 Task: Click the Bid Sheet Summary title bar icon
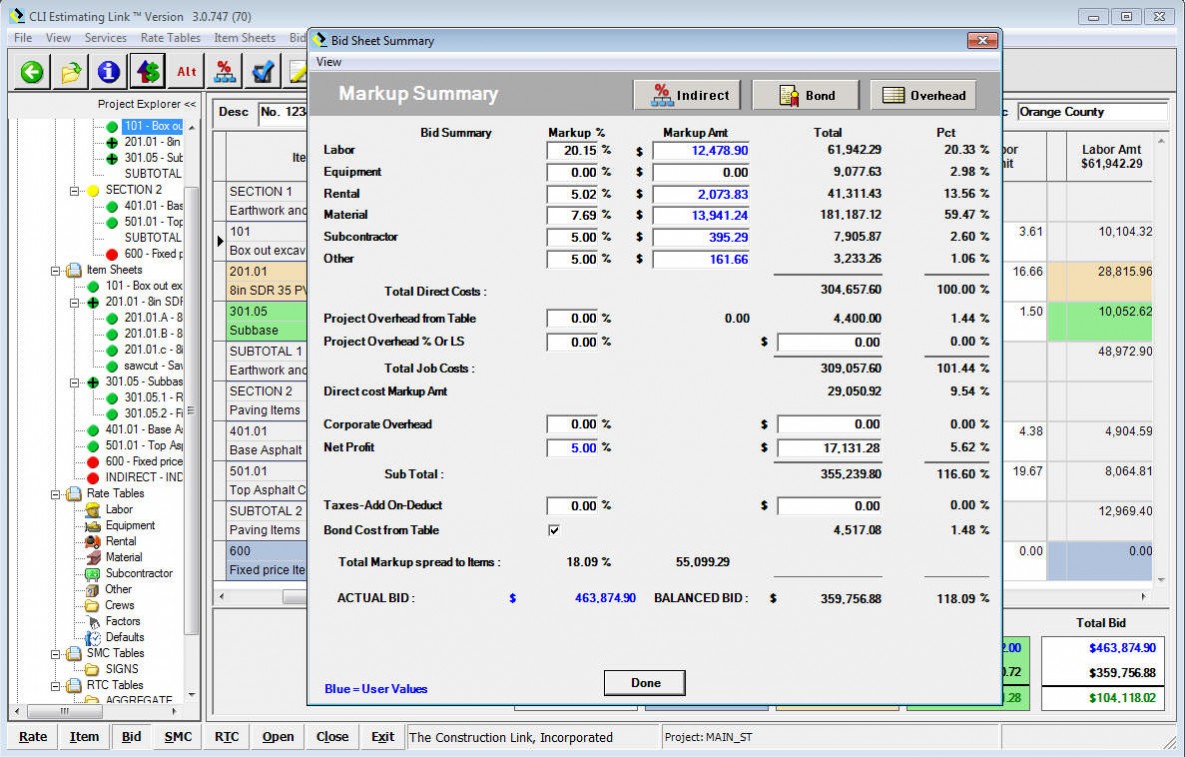pyautogui.click(x=320, y=40)
